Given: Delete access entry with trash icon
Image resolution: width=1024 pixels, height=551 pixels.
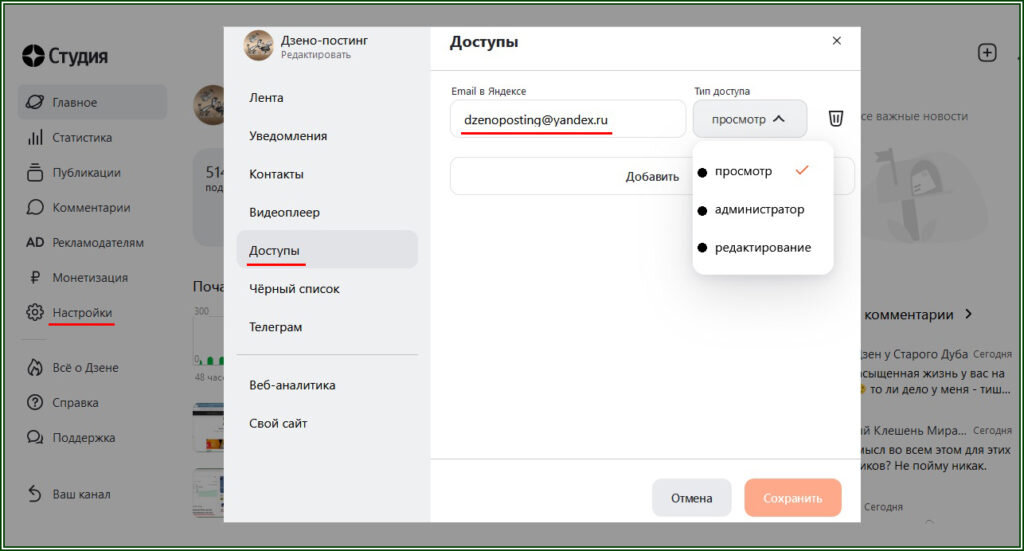Looking at the screenshot, I should coord(835,118).
